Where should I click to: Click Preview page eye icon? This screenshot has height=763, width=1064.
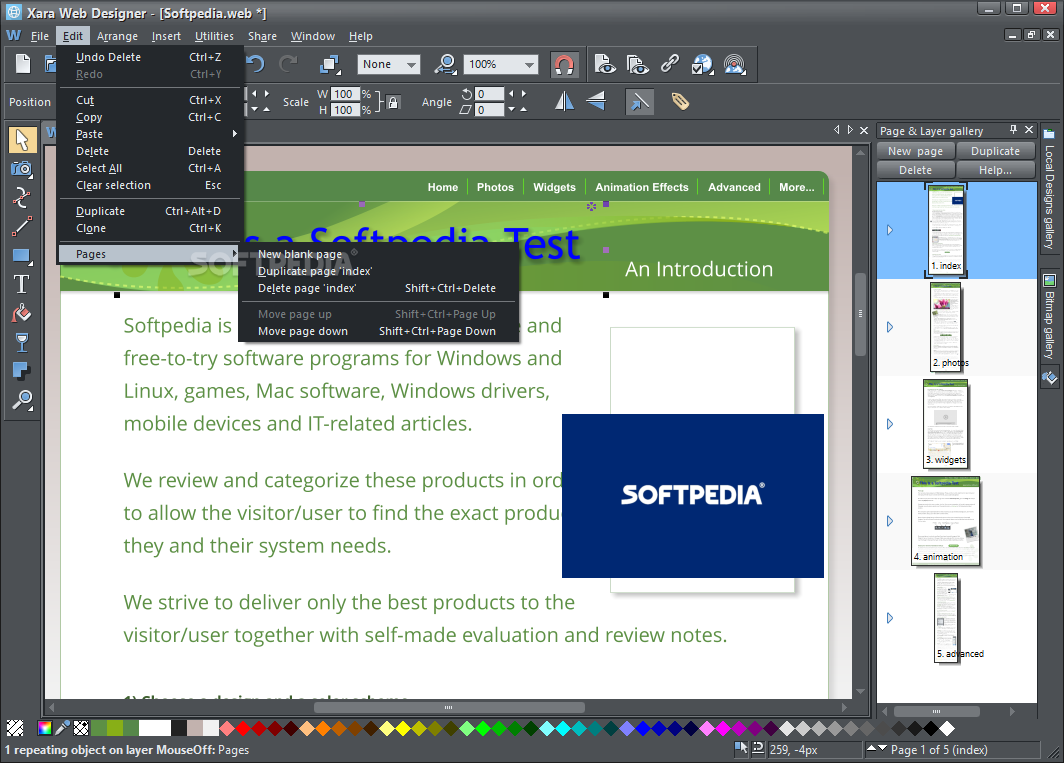tap(605, 64)
